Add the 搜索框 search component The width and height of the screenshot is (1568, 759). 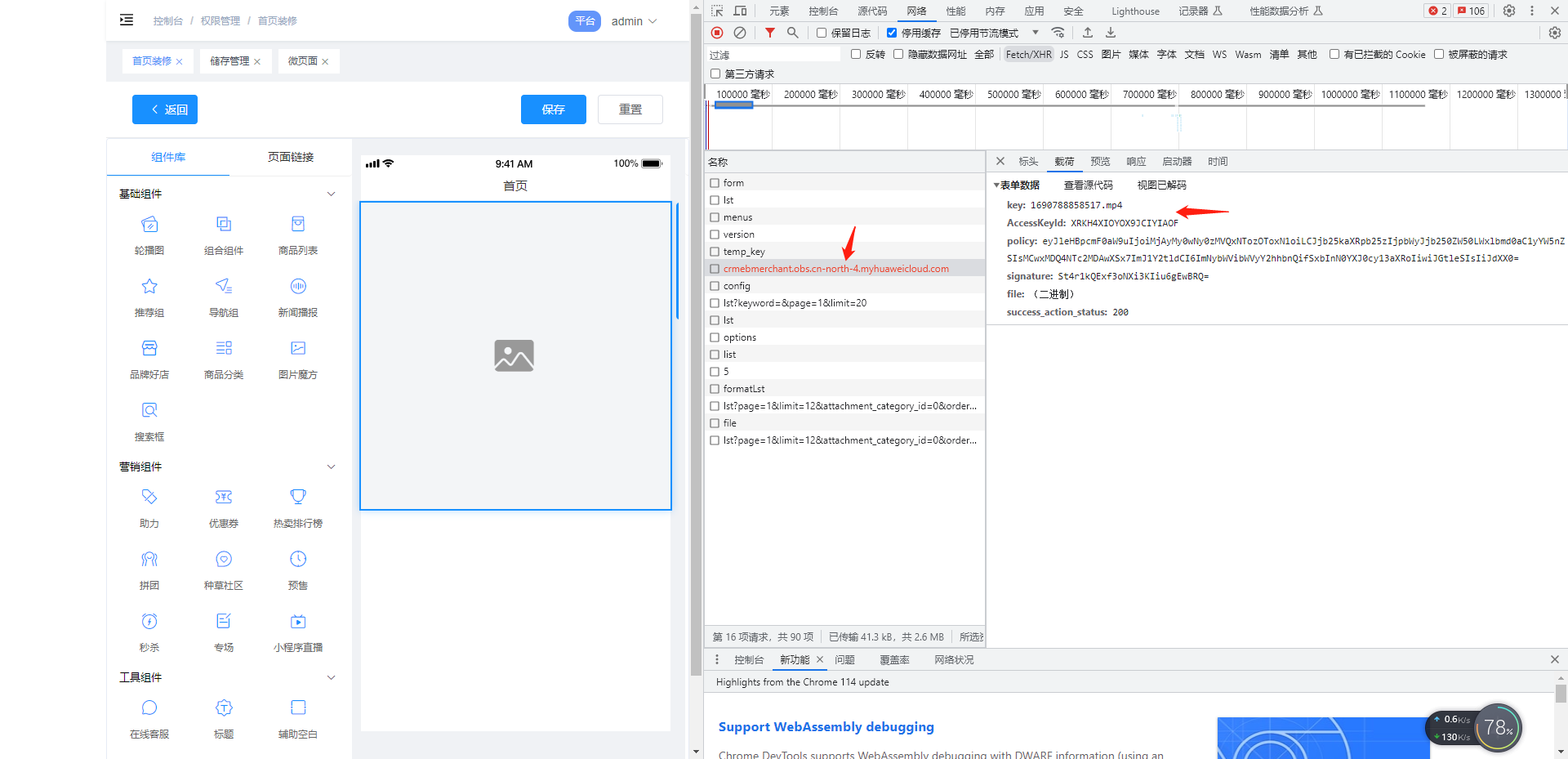[149, 421]
